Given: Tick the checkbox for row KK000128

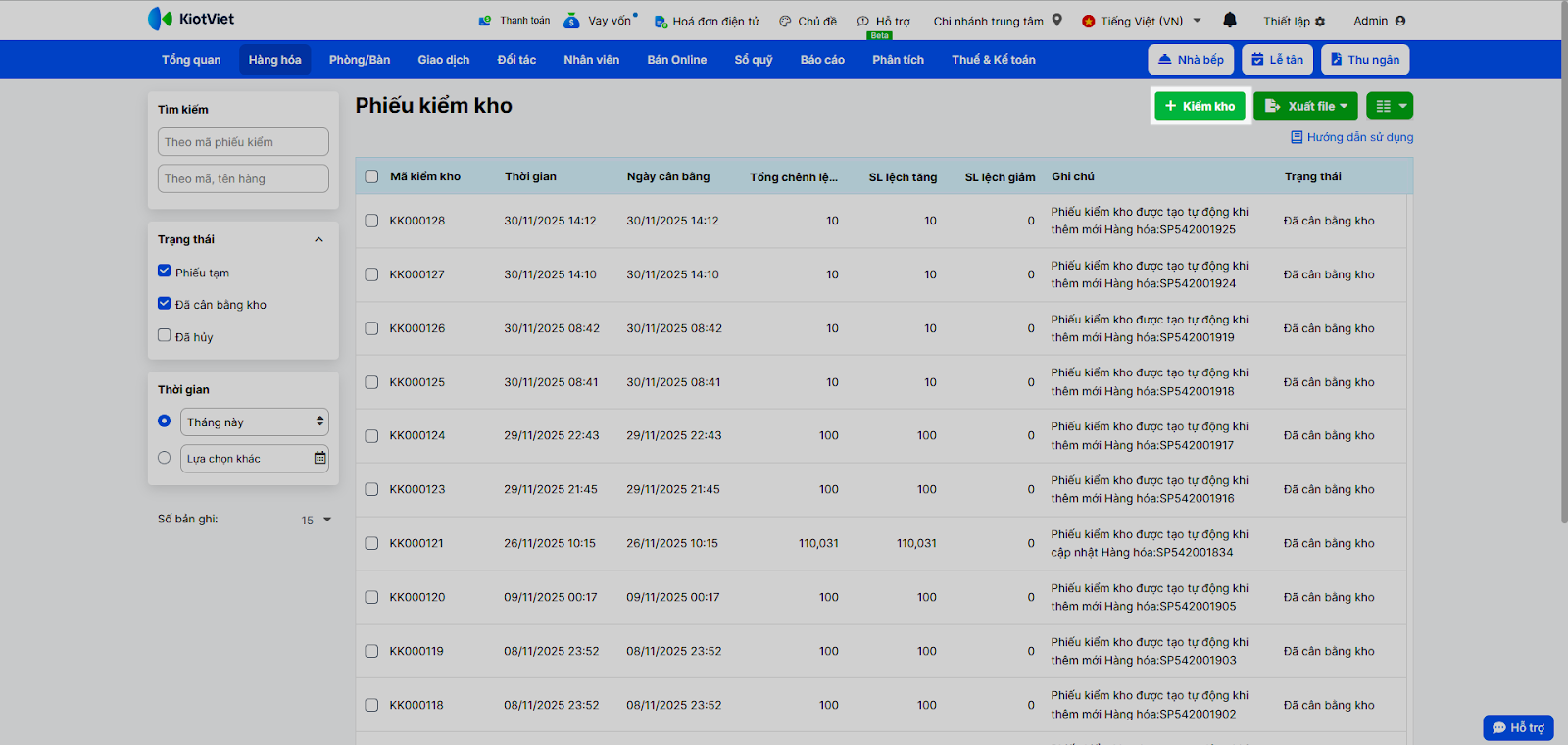Looking at the screenshot, I should [371, 221].
